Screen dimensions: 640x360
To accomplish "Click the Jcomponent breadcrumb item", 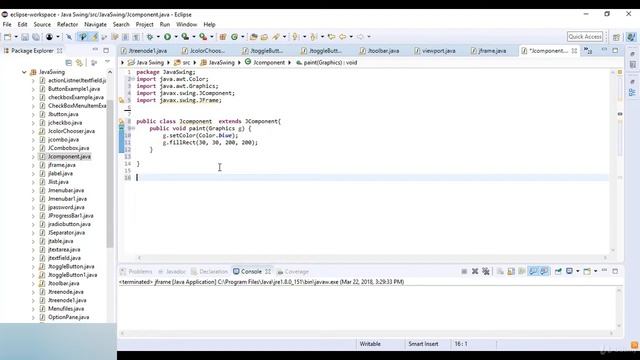I will point(265,62).
